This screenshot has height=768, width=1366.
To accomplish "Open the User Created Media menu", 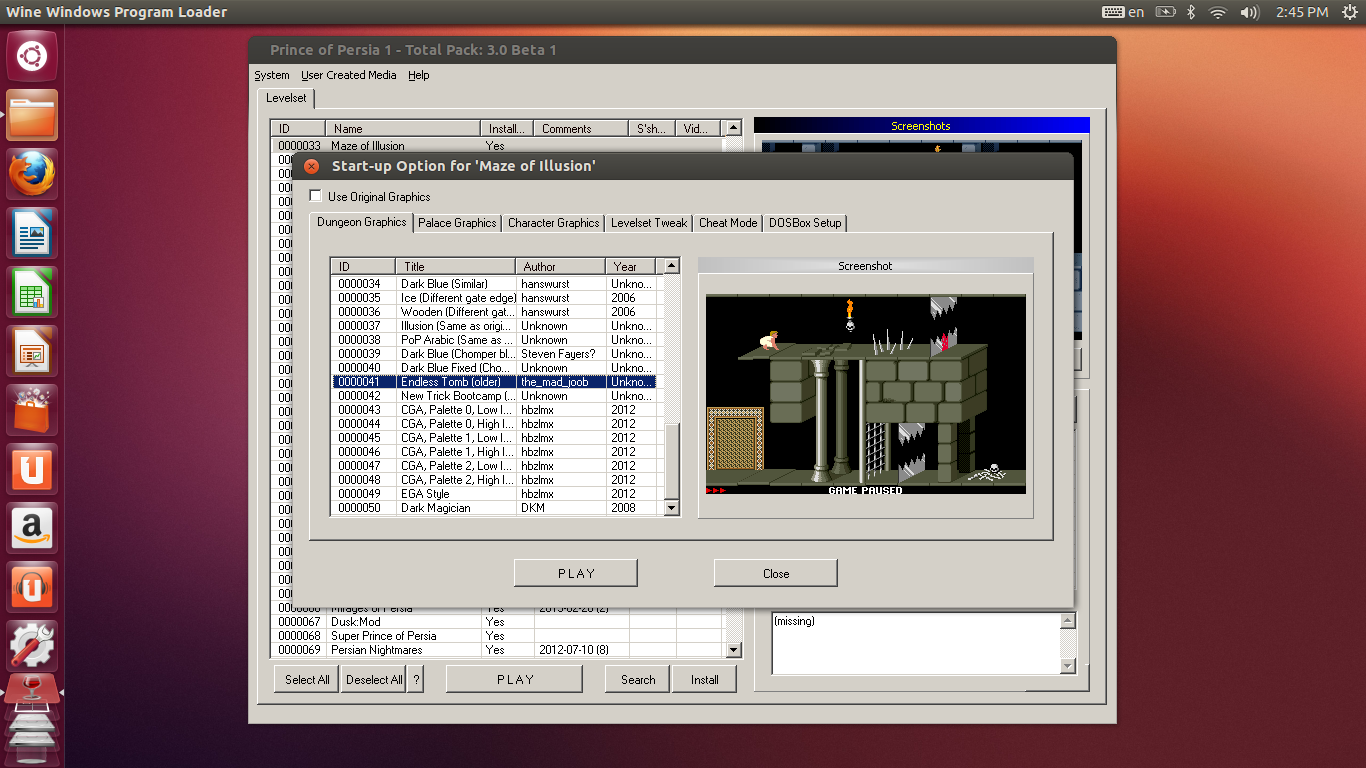I will point(349,75).
